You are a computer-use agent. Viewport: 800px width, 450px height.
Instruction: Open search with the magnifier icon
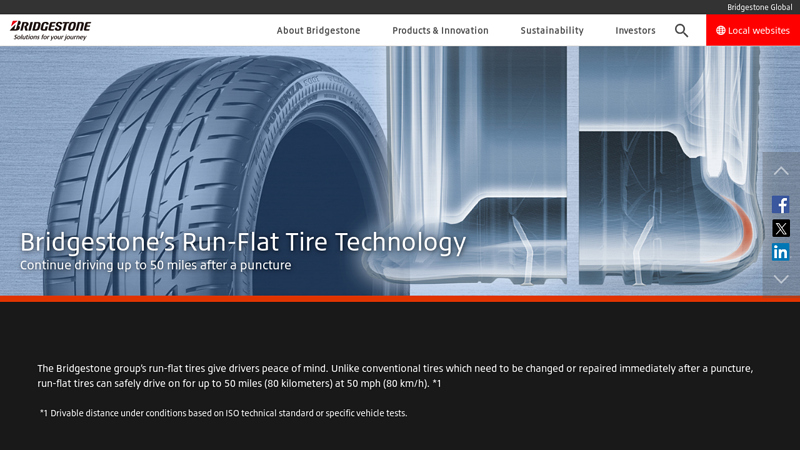[x=681, y=31]
